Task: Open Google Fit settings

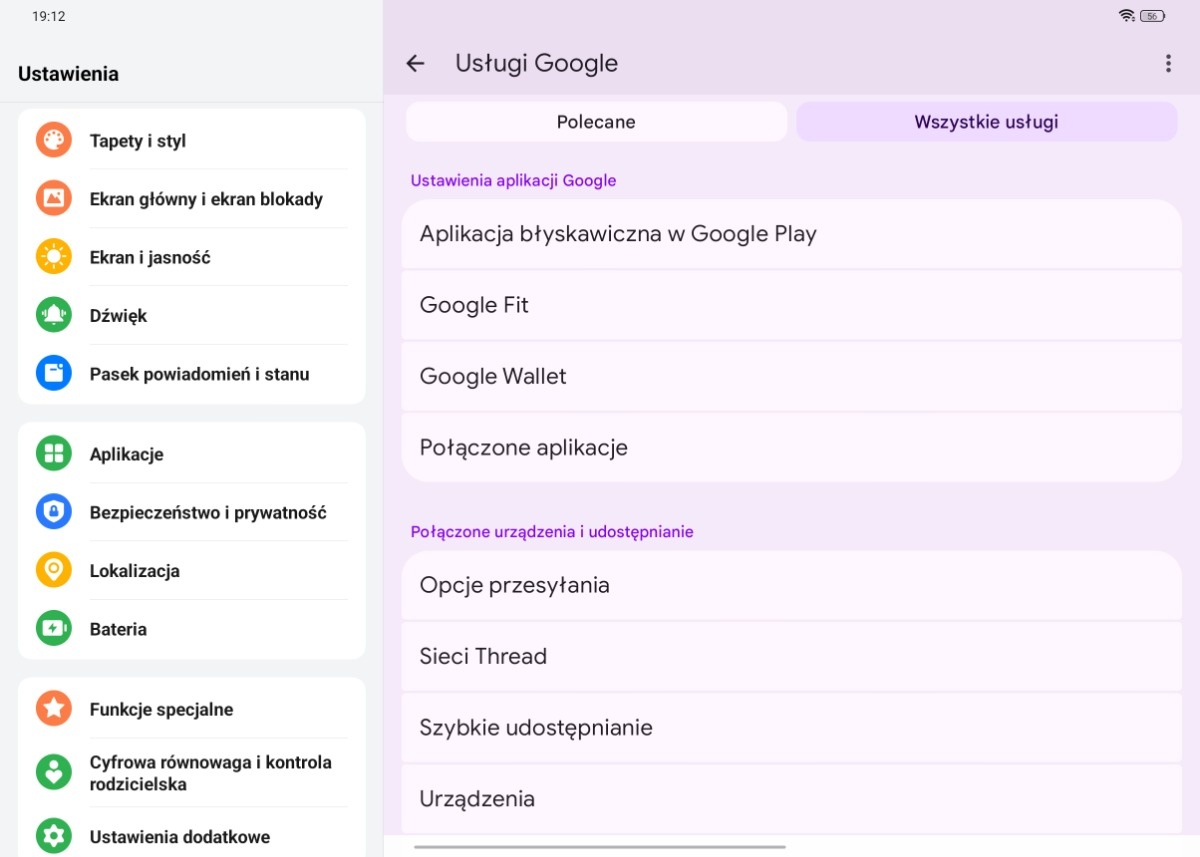Action: (x=791, y=305)
